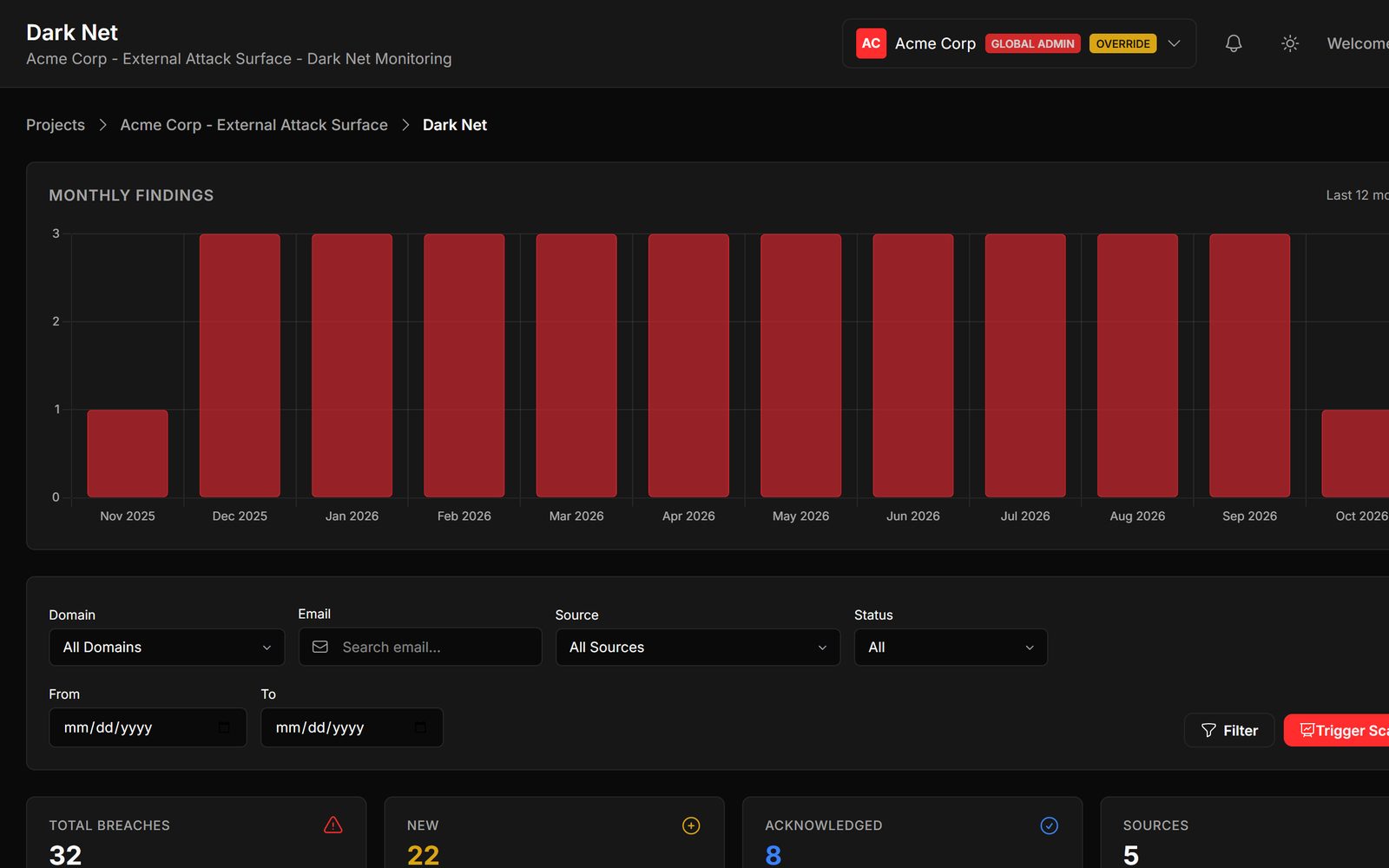Image resolution: width=1389 pixels, height=868 pixels.
Task: Toggle light theme with sun icon
Action: tap(1290, 43)
